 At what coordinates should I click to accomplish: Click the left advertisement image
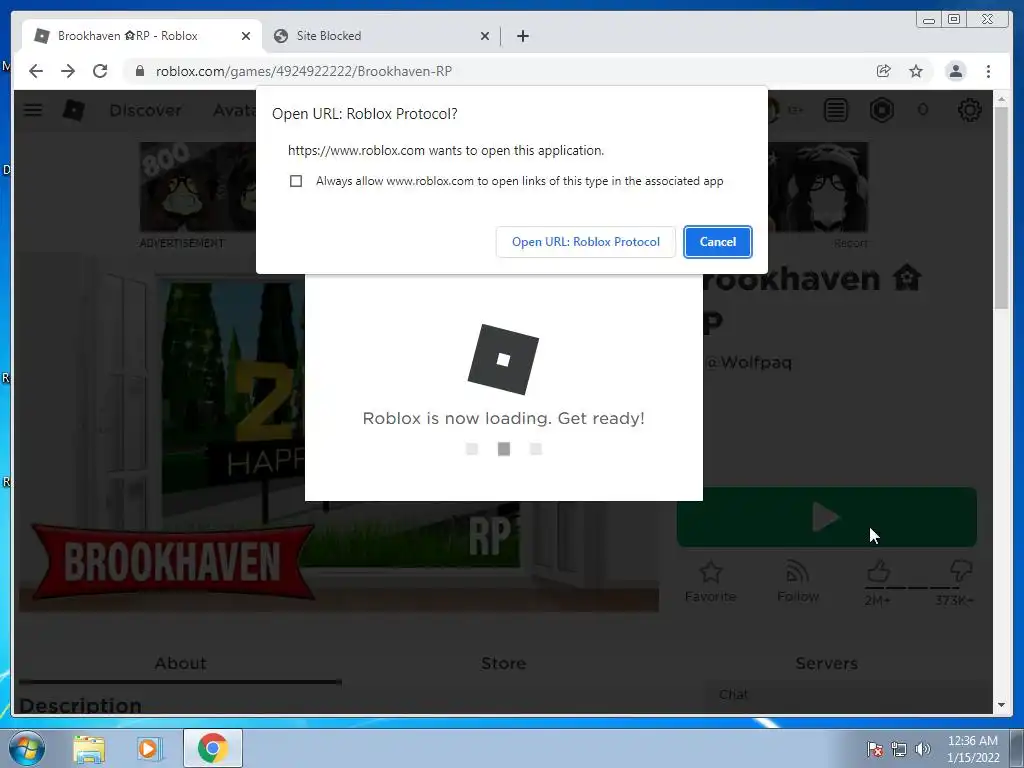[x=198, y=187]
